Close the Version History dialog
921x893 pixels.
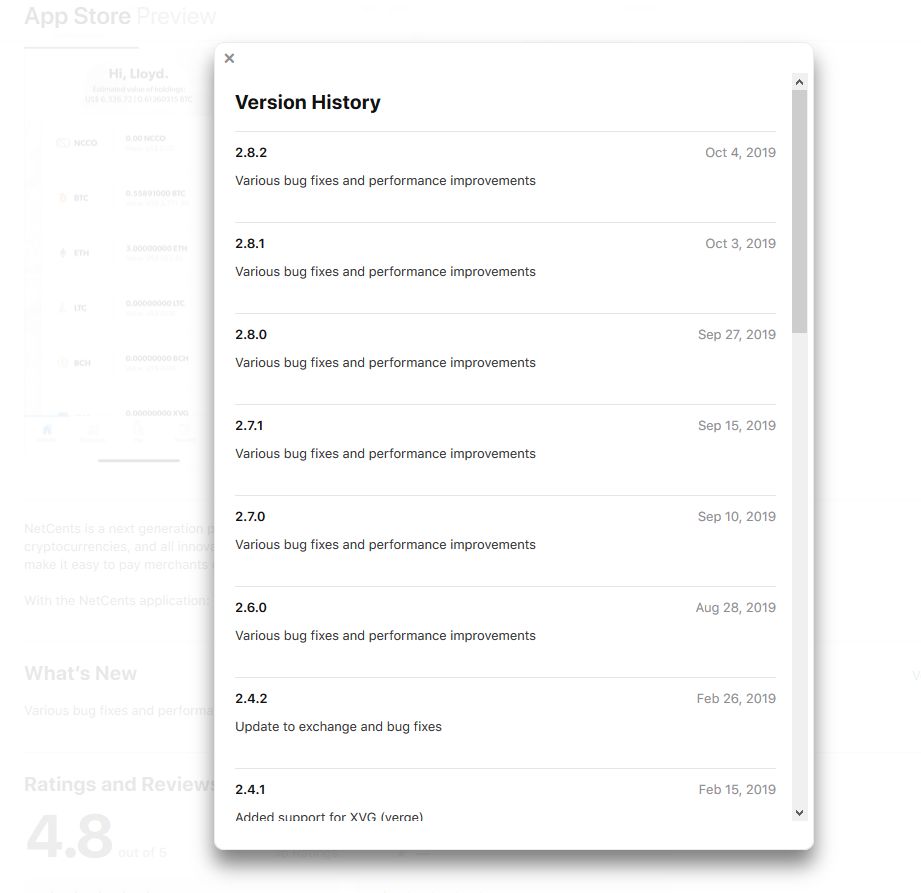(229, 58)
